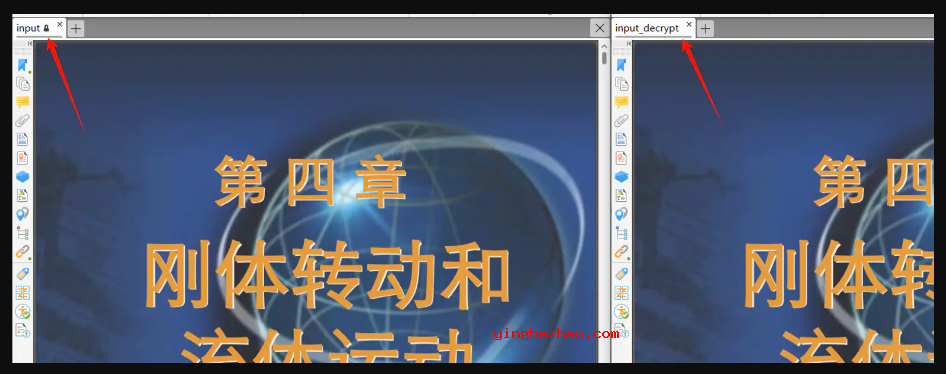Viewport: 946px width, 374px height.
Task: Open orange Signatures document panel in input pane
Action: click(x=22, y=158)
